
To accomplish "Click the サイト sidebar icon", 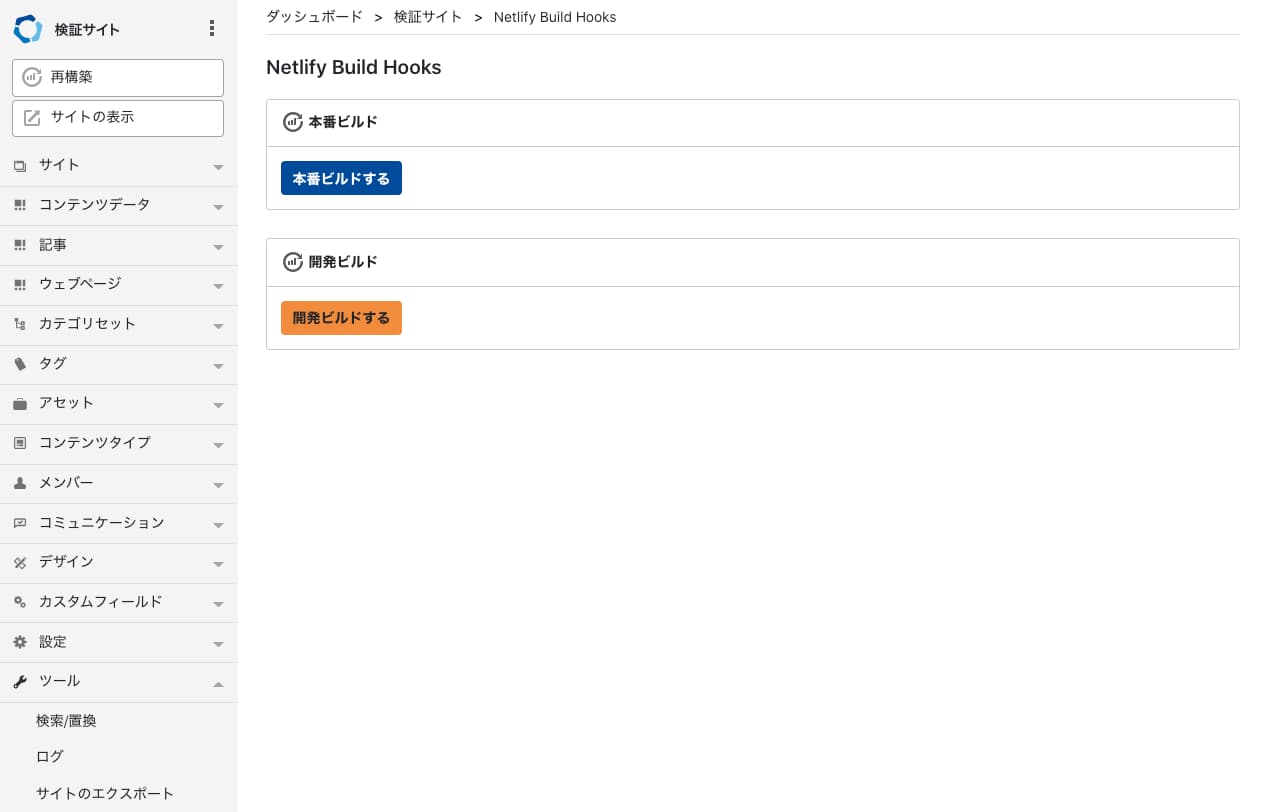I will (20, 165).
